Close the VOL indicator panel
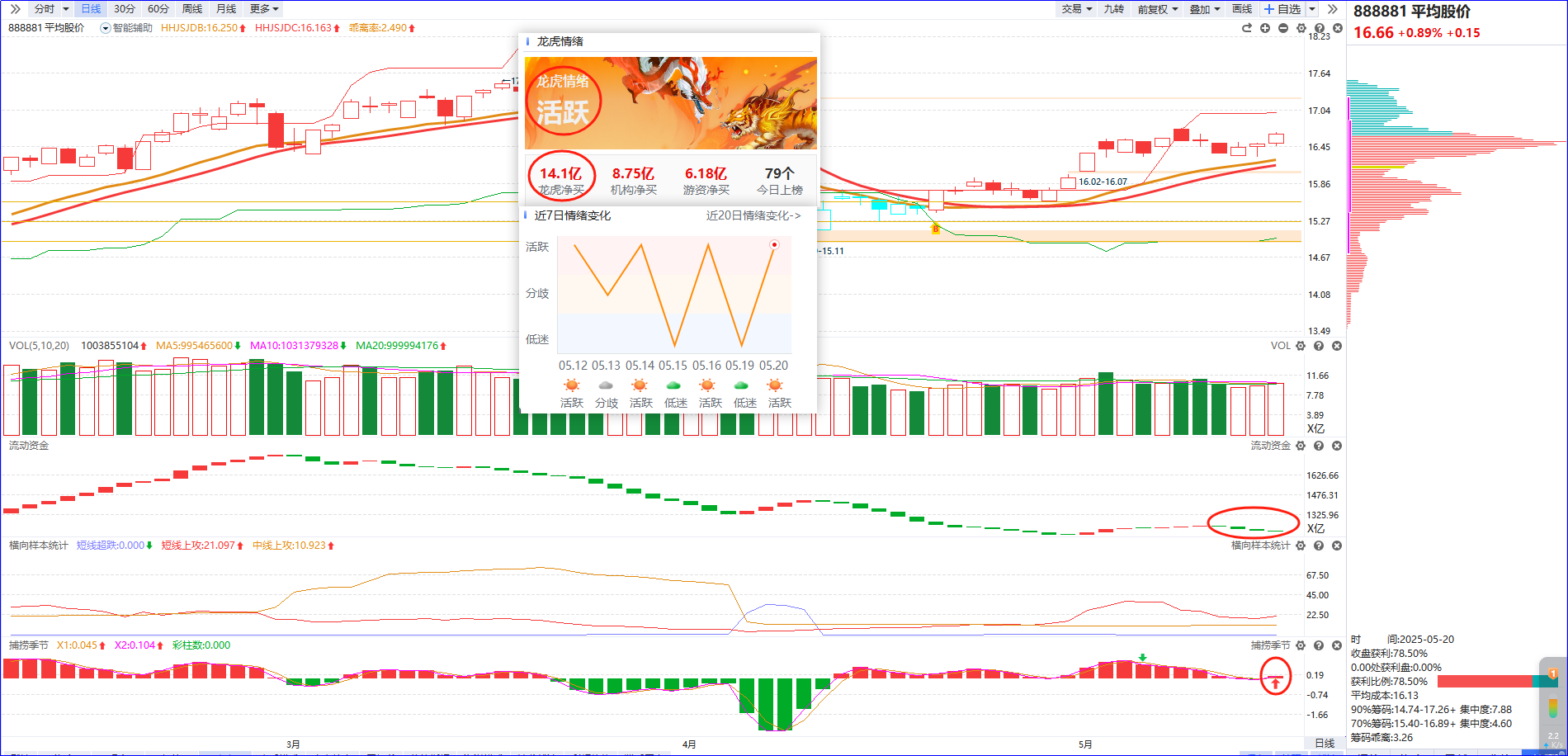Image resolution: width=1568 pixels, height=756 pixels. 1337,346
